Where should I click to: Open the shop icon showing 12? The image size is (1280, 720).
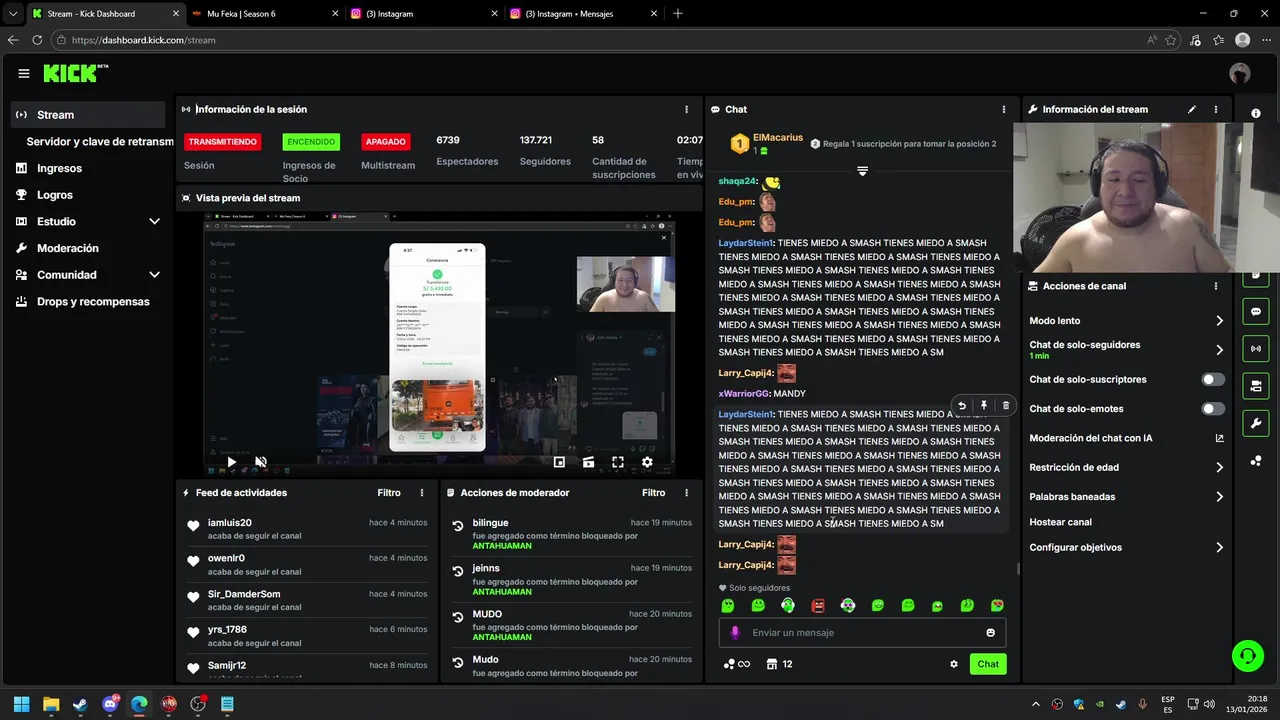[x=780, y=664]
